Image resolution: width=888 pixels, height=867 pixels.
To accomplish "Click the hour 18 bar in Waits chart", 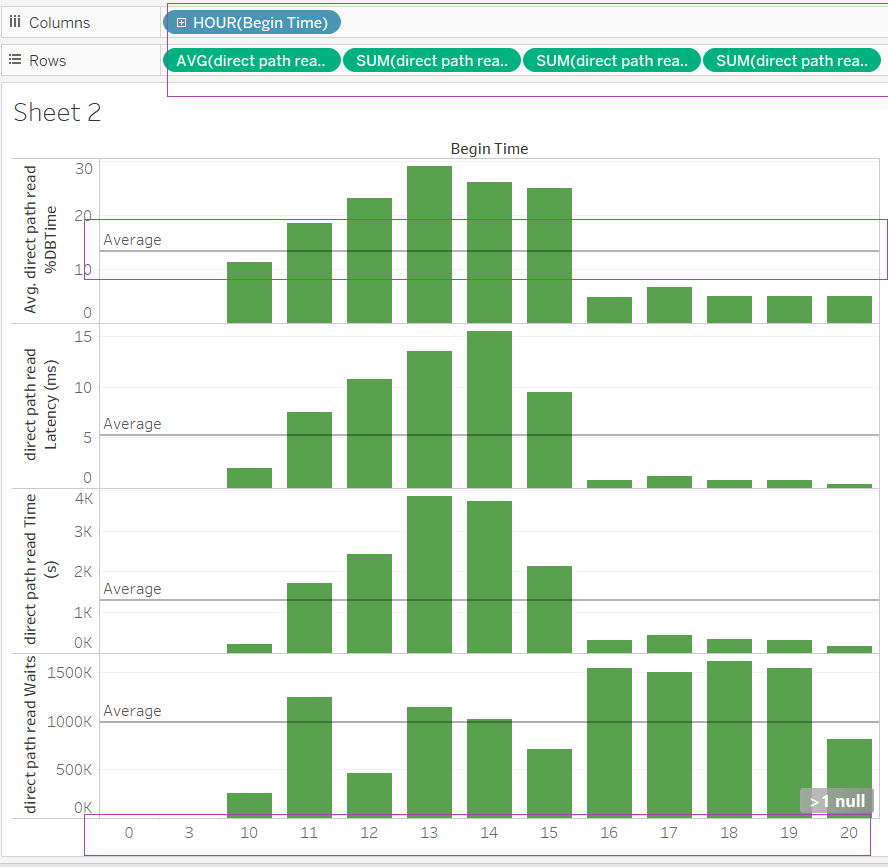I will [x=729, y=740].
